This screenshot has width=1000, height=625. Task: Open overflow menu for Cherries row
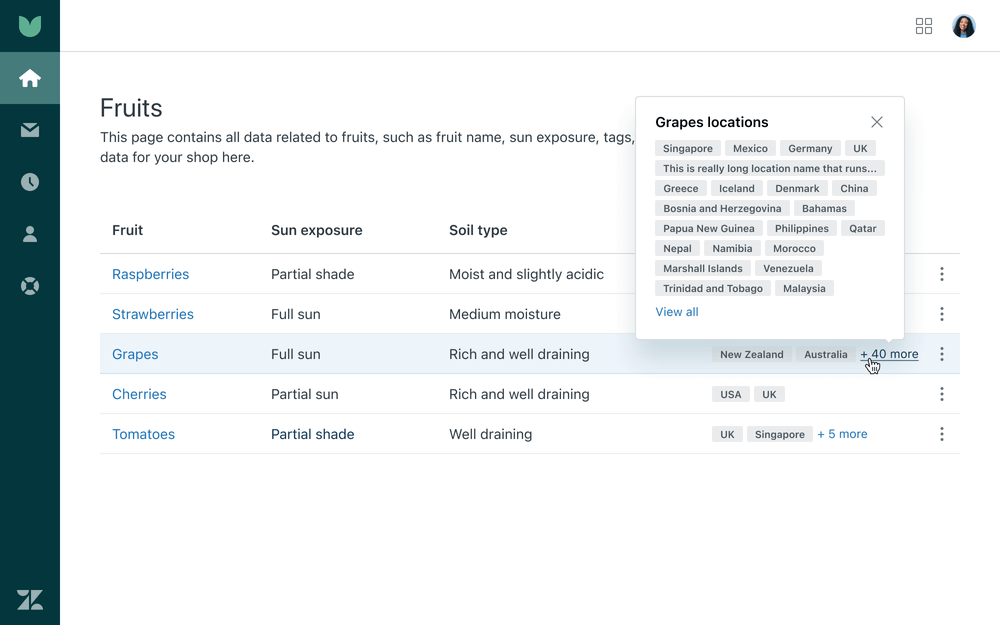coord(941,394)
